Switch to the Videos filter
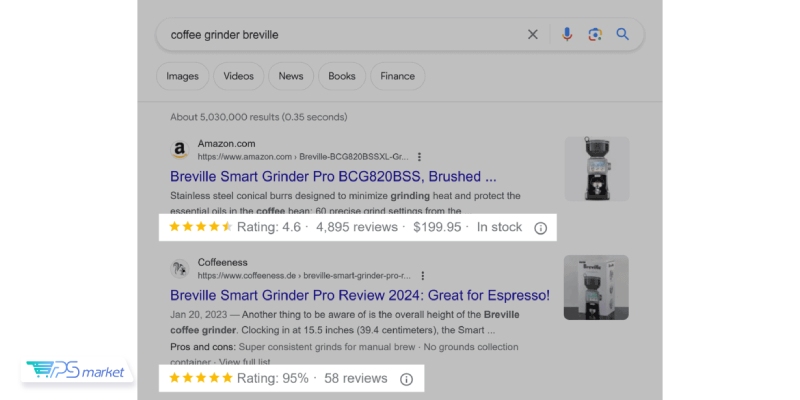Image resolution: width=800 pixels, height=400 pixels. click(x=238, y=76)
